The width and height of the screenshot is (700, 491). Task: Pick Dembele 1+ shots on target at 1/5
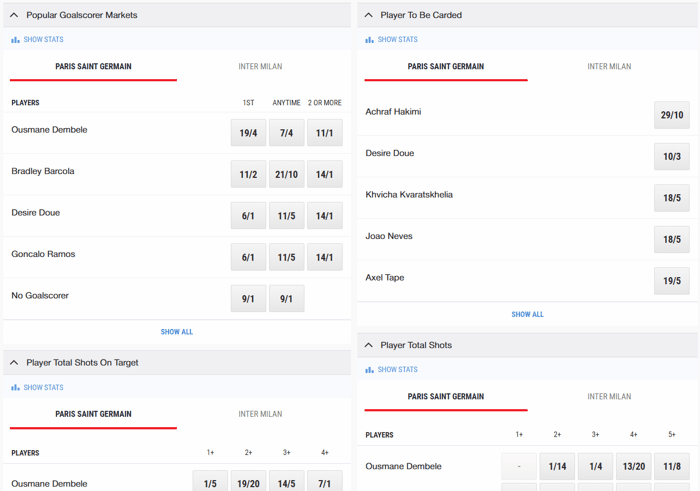(210, 481)
